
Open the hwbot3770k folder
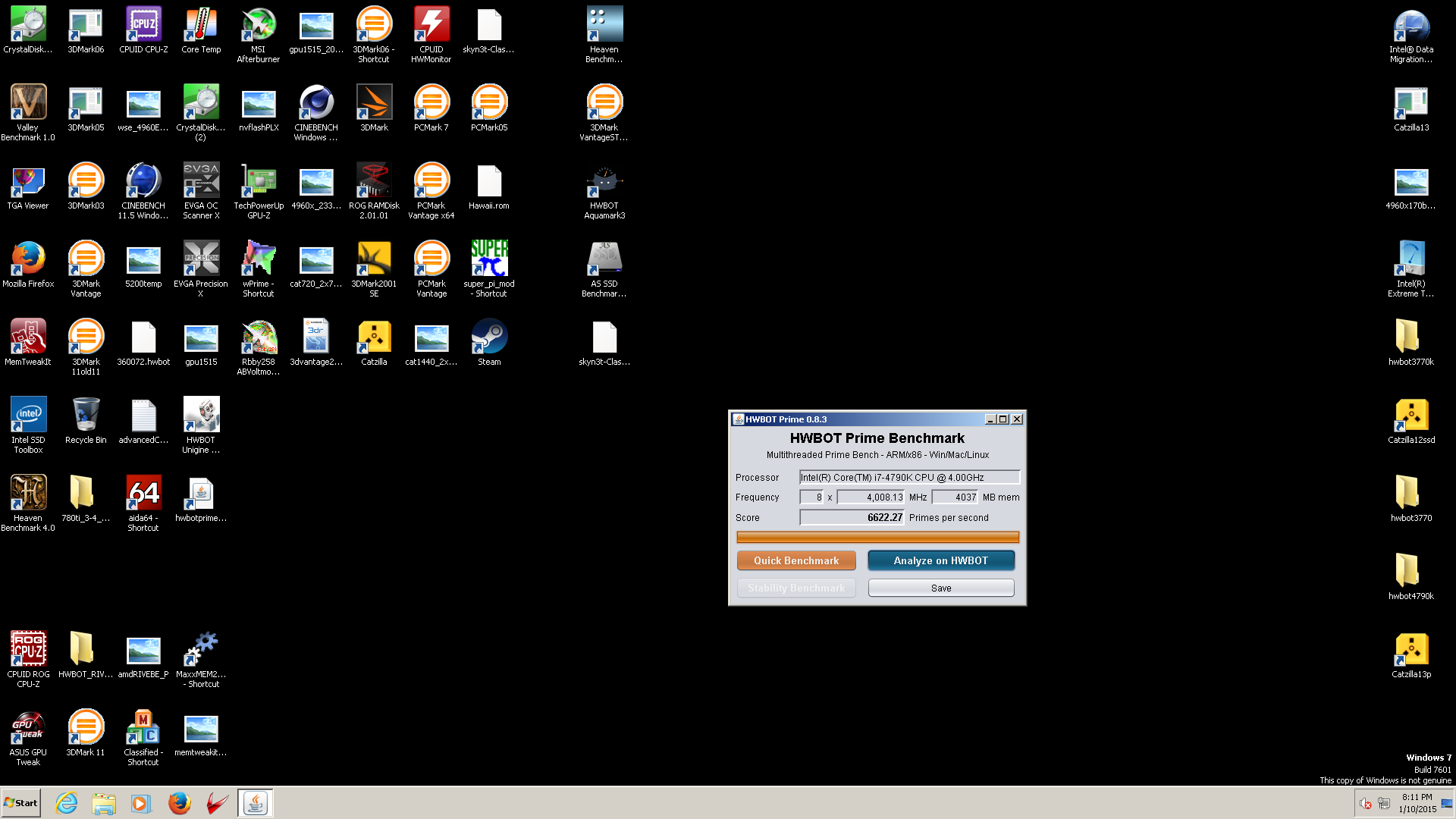1411,343
